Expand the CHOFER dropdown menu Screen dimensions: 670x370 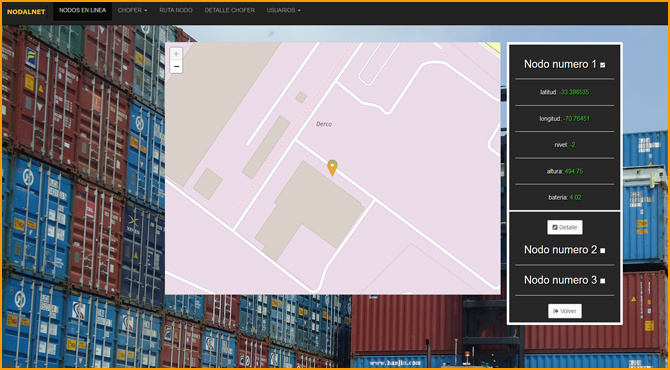132,10
